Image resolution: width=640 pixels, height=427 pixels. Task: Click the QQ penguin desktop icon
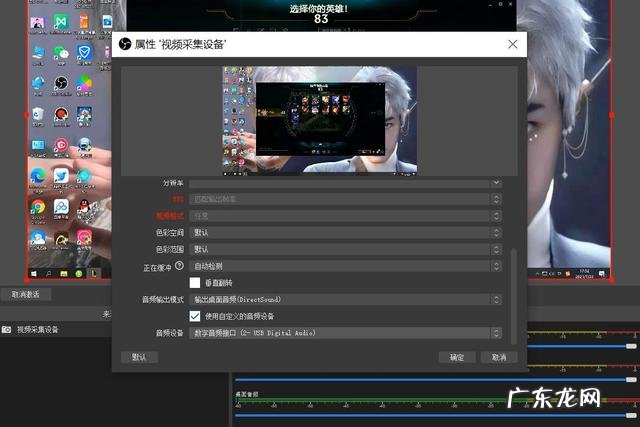(84, 206)
